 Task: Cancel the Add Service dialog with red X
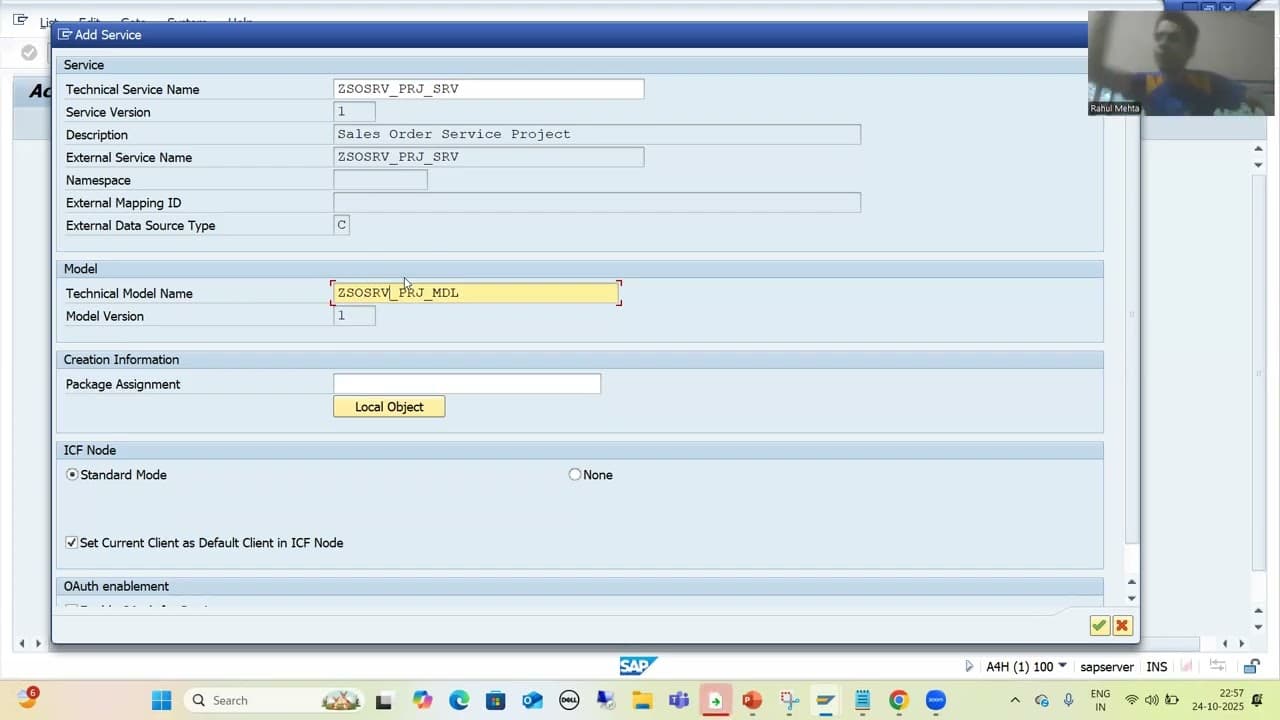click(1122, 625)
